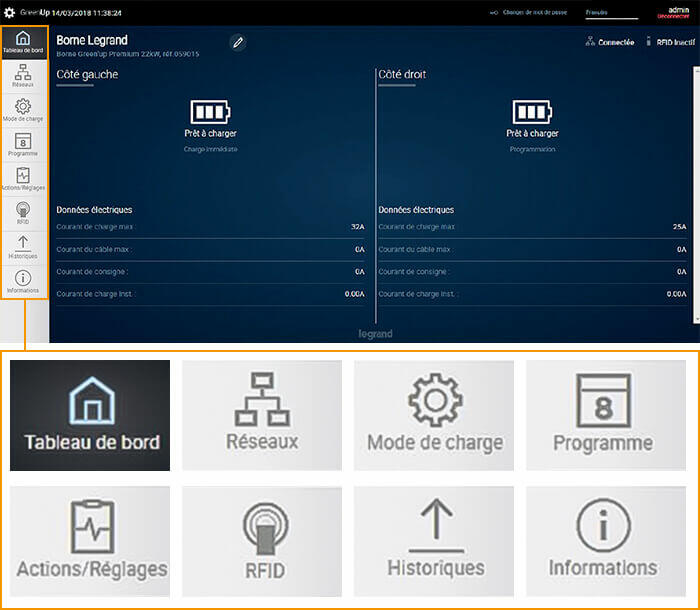Click the admin user name
Viewport: 700px width, 610px height.
coord(679,9)
